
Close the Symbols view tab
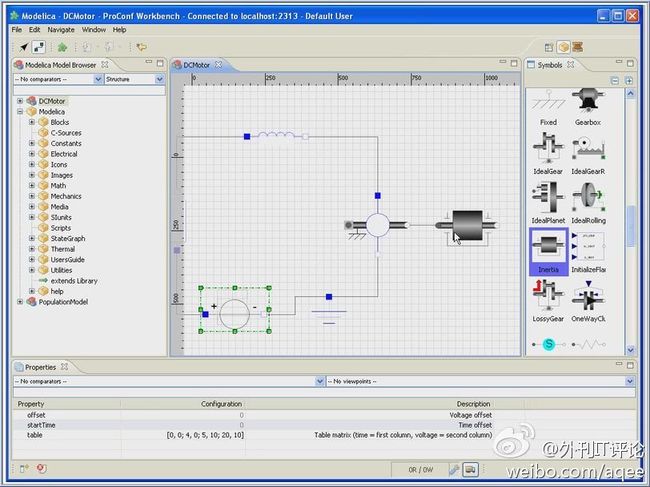click(x=570, y=65)
